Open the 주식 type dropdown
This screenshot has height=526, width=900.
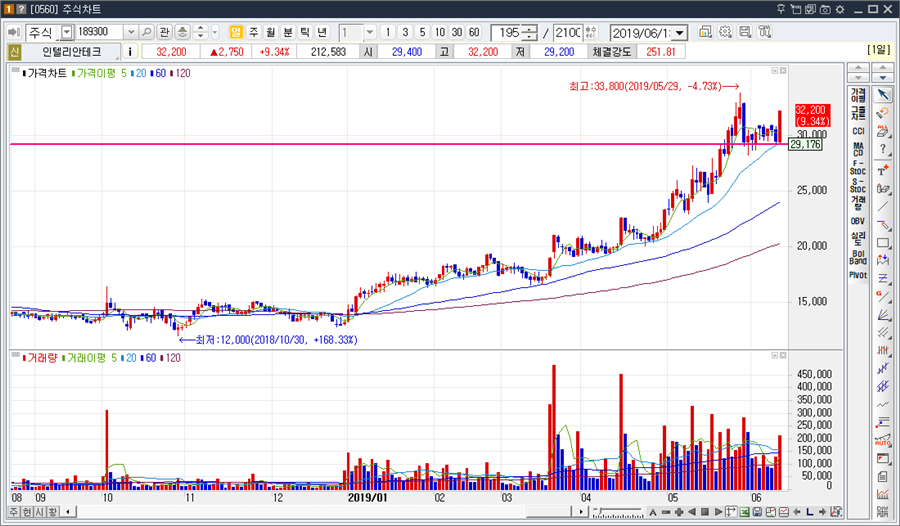tap(67, 33)
